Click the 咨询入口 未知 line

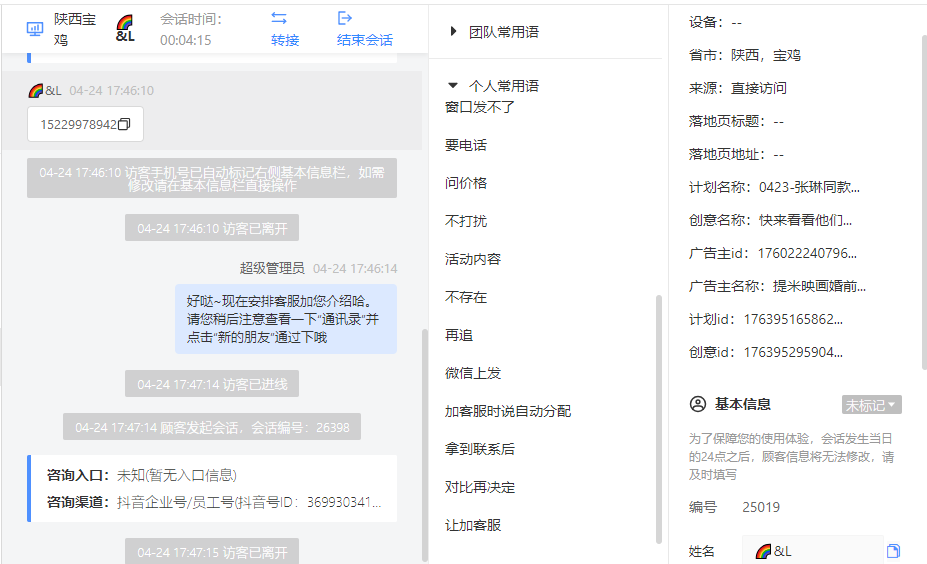coord(142,475)
